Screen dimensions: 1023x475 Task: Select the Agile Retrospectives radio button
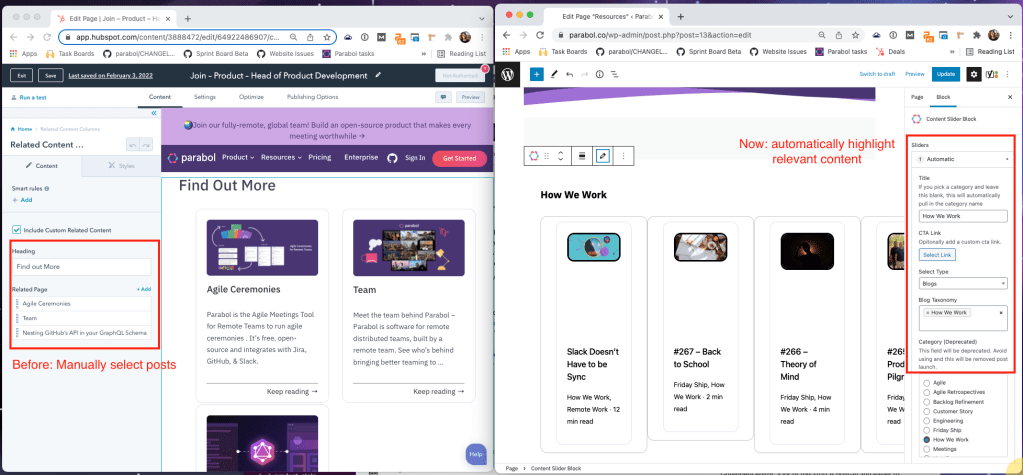point(926,392)
